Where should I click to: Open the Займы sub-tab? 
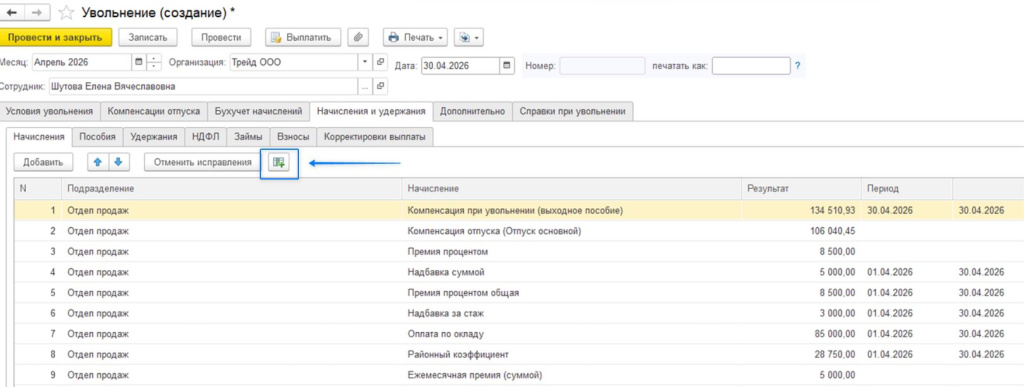(x=248, y=137)
